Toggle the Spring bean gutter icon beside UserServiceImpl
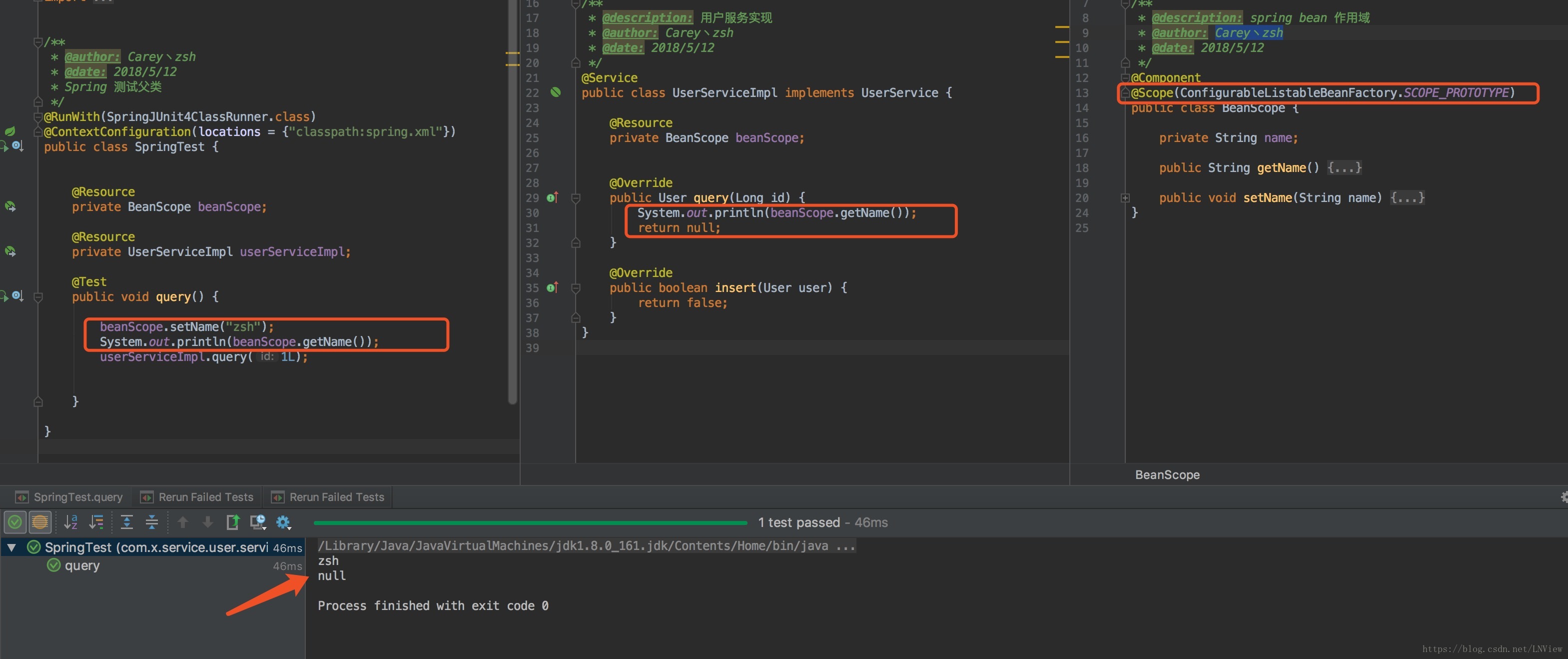The width and height of the screenshot is (1568, 659). (x=555, y=92)
